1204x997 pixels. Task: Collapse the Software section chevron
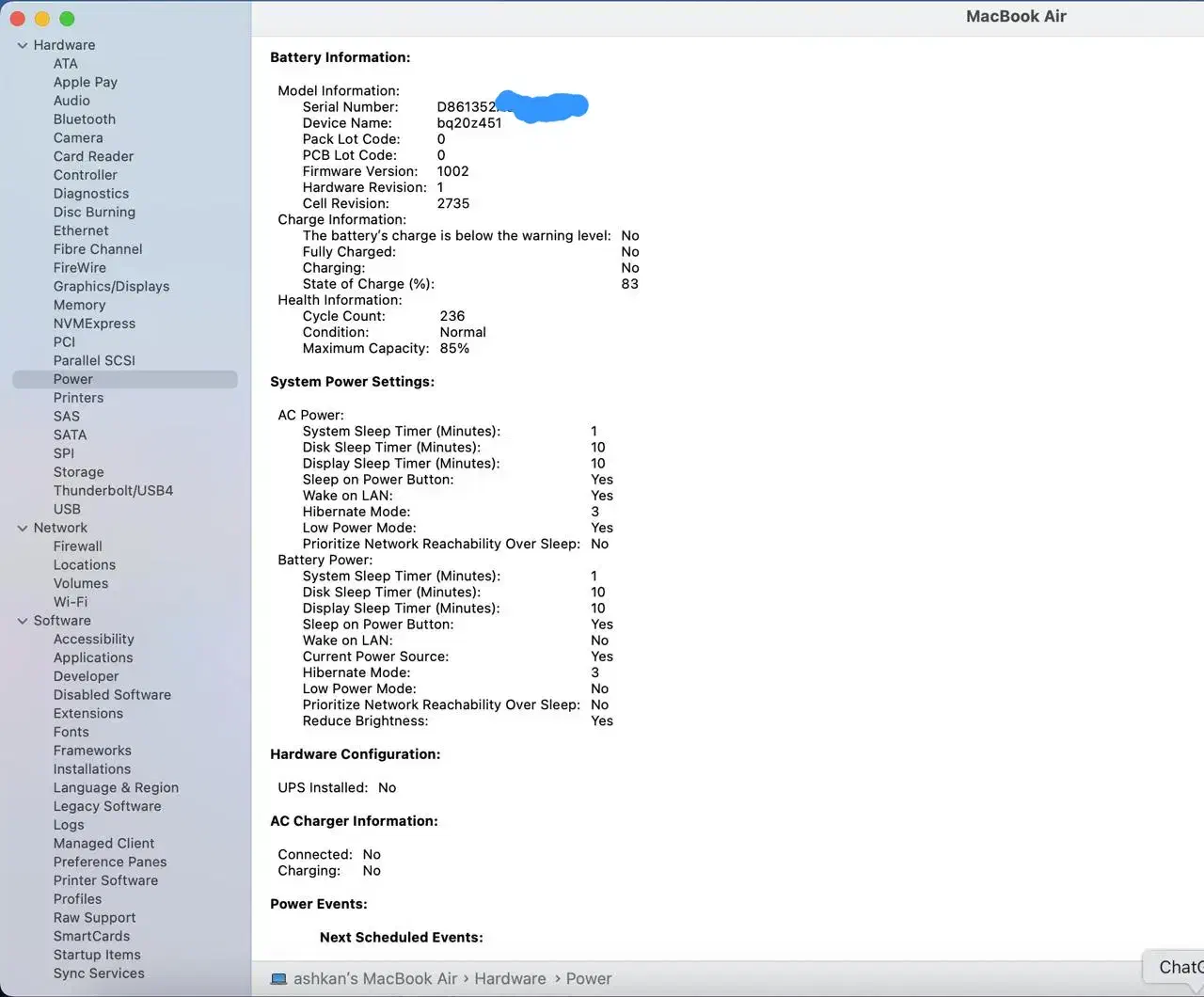(x=23, y=621)
